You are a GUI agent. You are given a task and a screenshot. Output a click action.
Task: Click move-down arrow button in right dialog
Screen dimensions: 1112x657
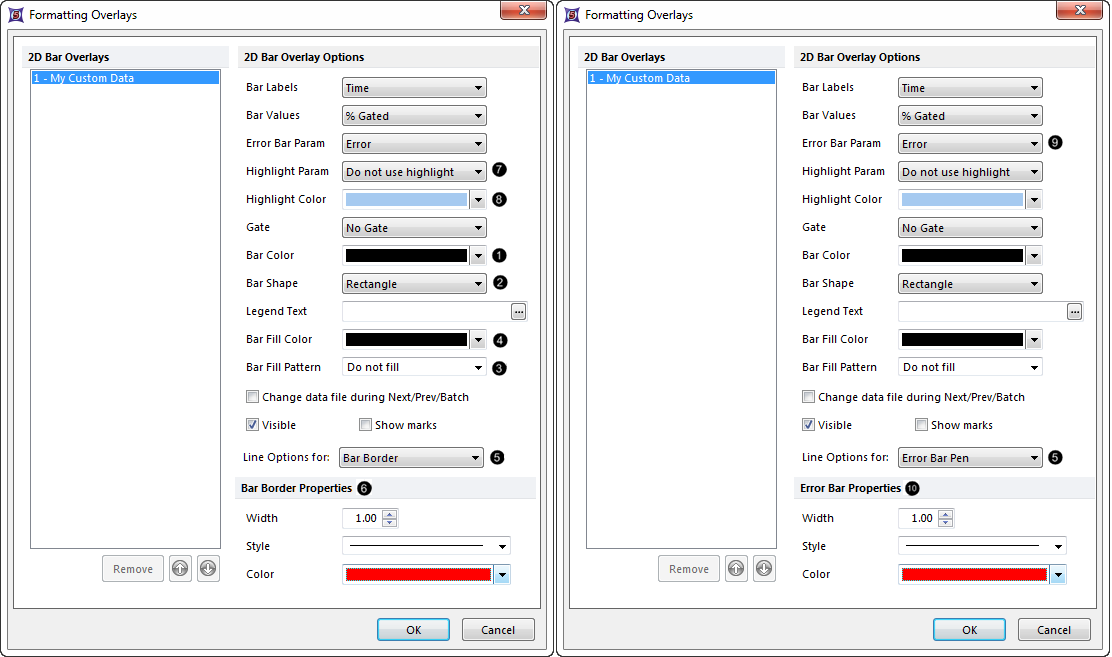click(x=764, y=569)
